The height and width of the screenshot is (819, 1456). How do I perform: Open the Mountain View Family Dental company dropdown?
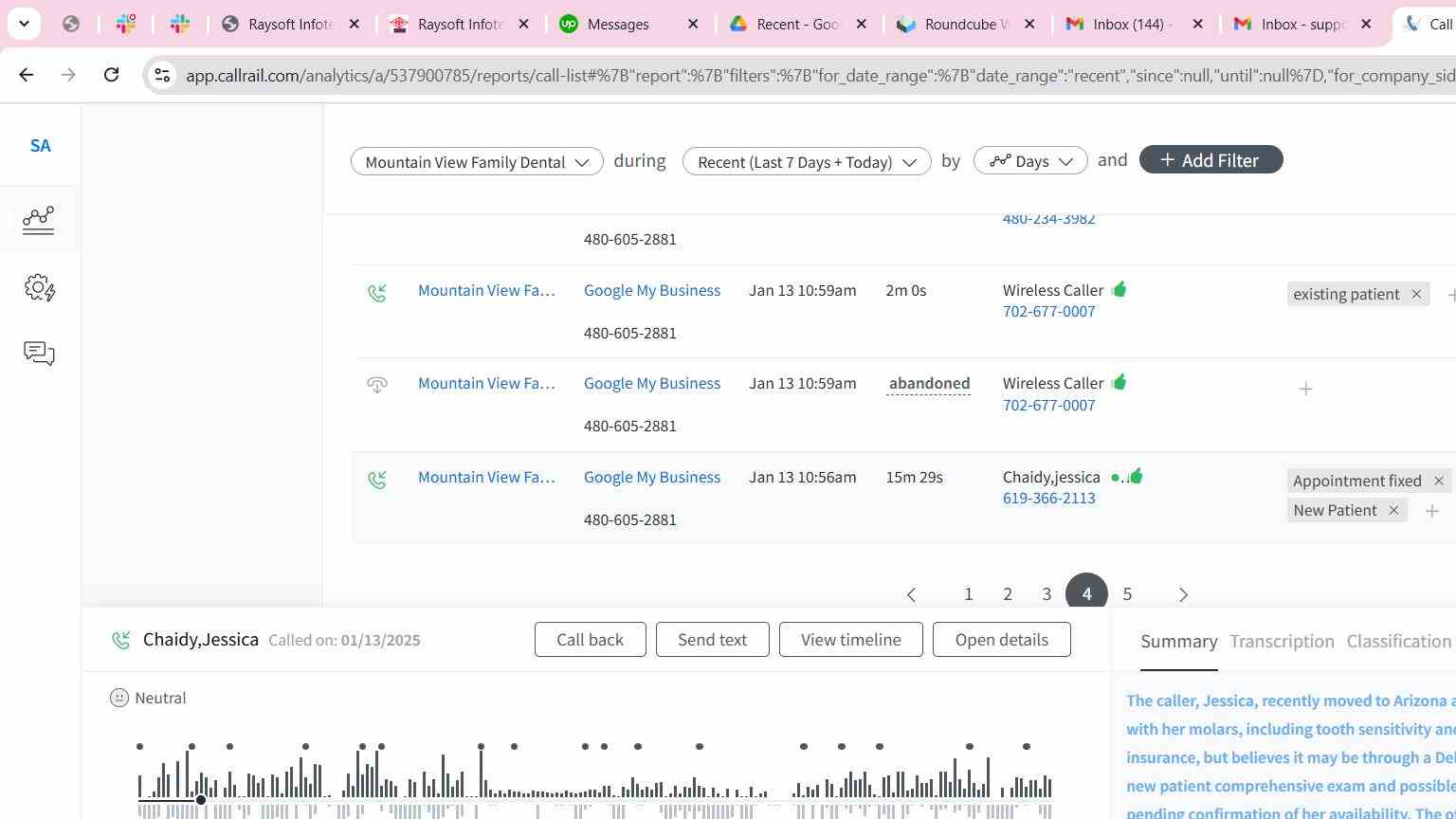[x=477, y=161]
